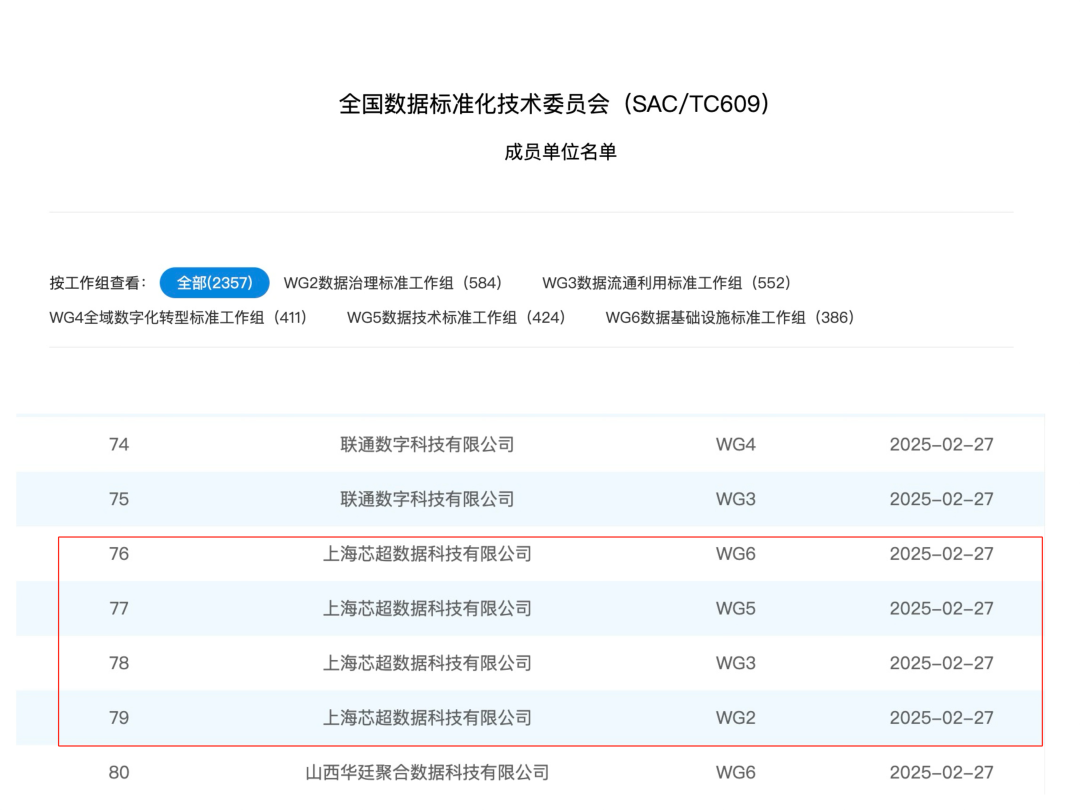
Task: Click date 2025-02-27 in row 78
Action: tap(942, 663)
